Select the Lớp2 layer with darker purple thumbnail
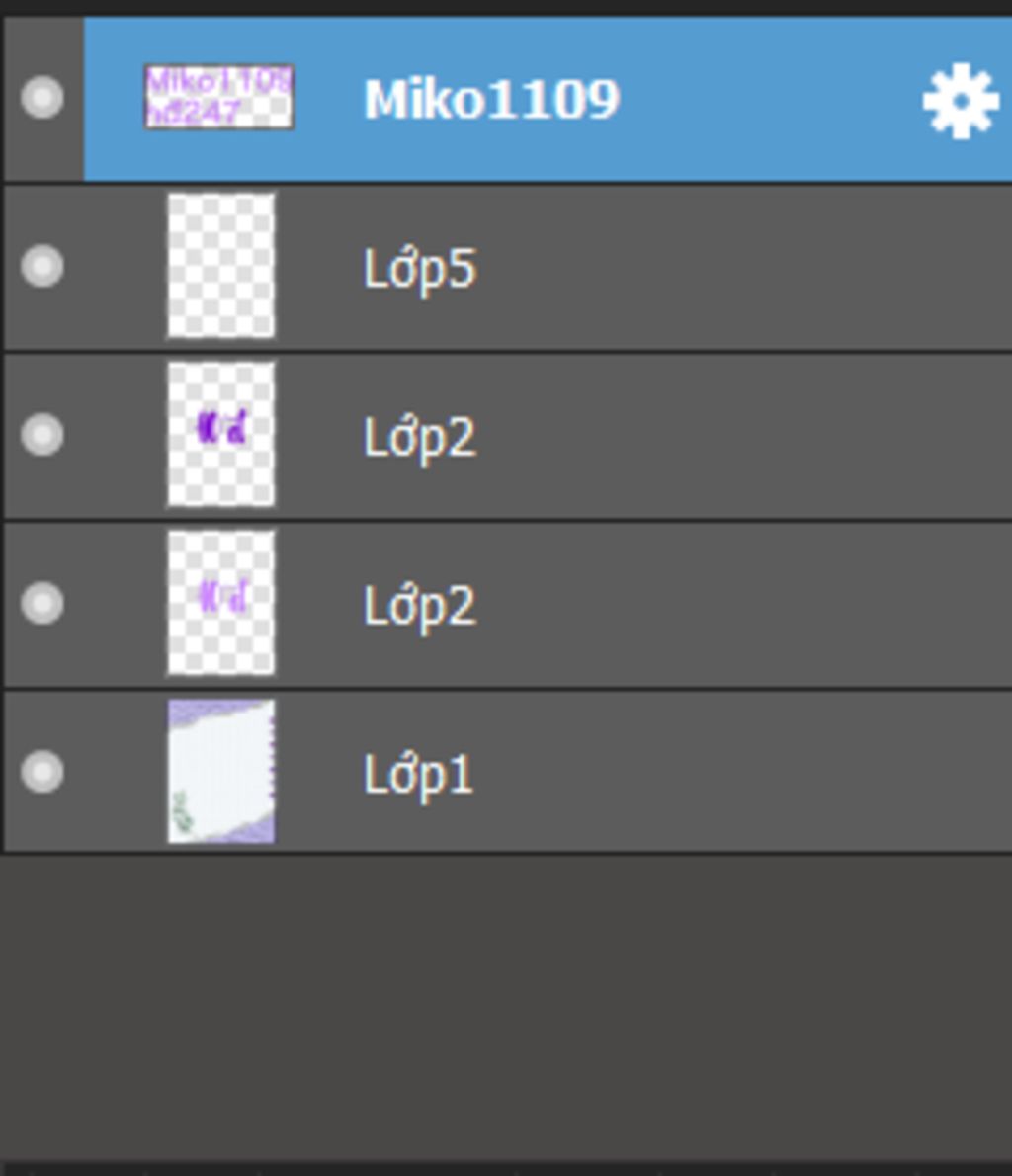1012x1176 pixels. click(508, 436)
